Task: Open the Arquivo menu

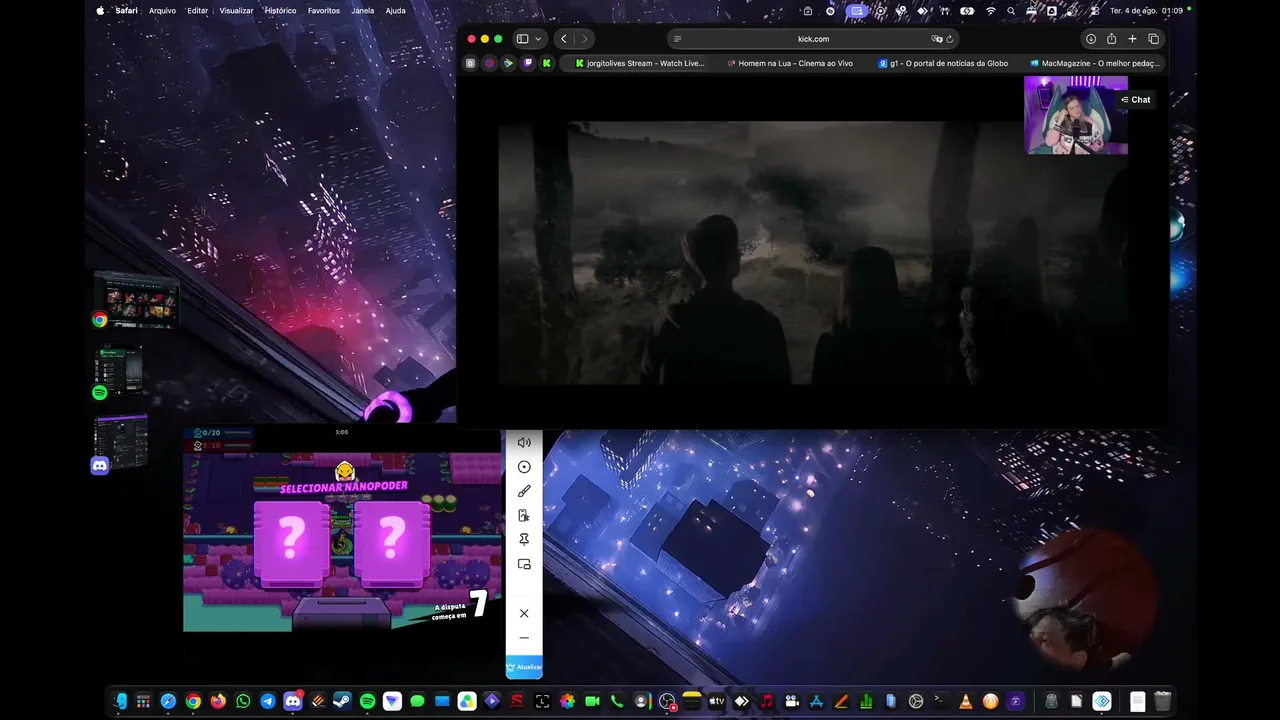Action: coord(162,11)
